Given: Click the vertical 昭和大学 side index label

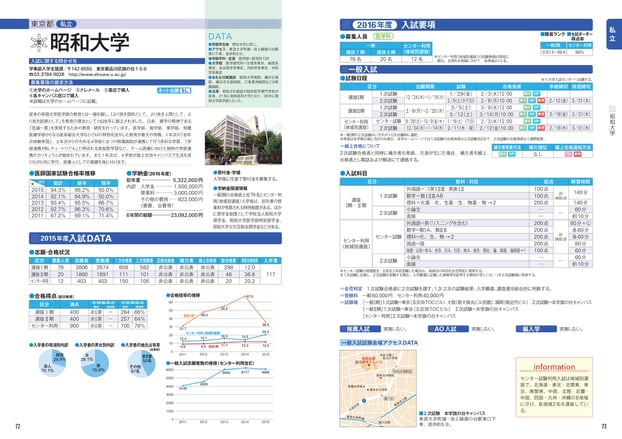Looking at the screenshot, I should pos(612,125).
